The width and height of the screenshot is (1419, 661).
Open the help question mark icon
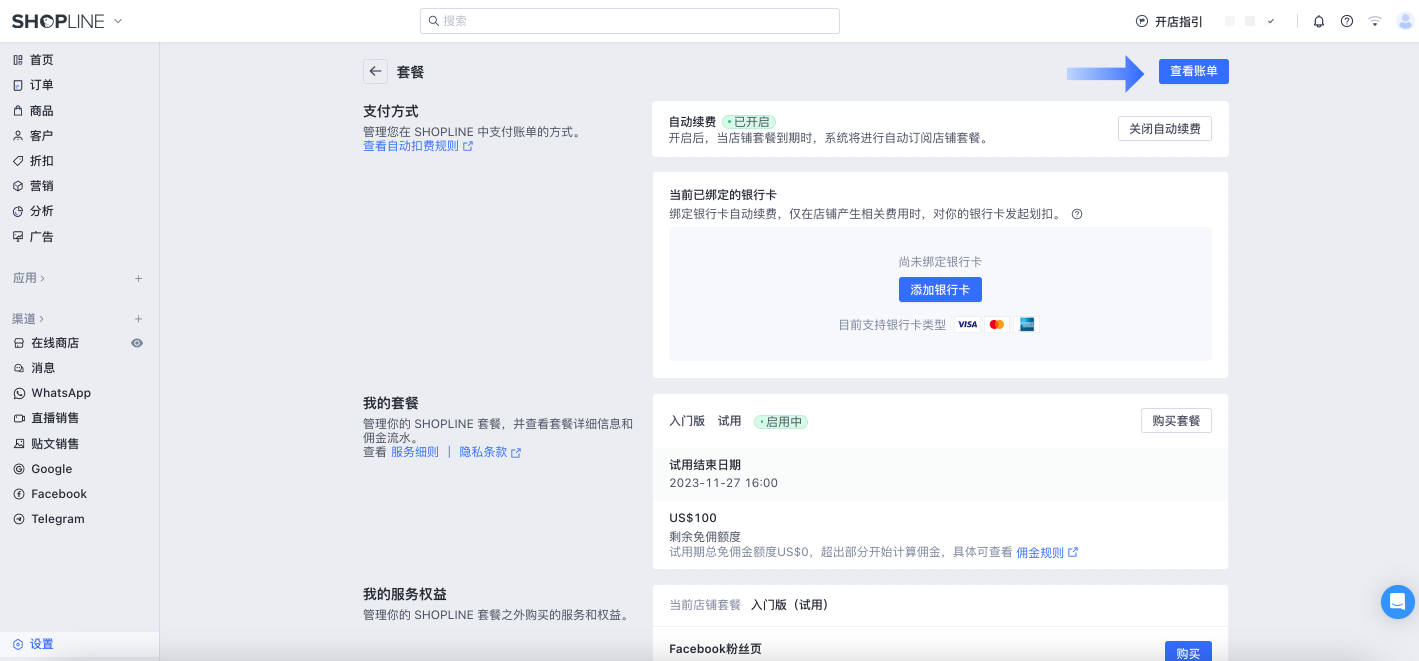coord(1347,21)
